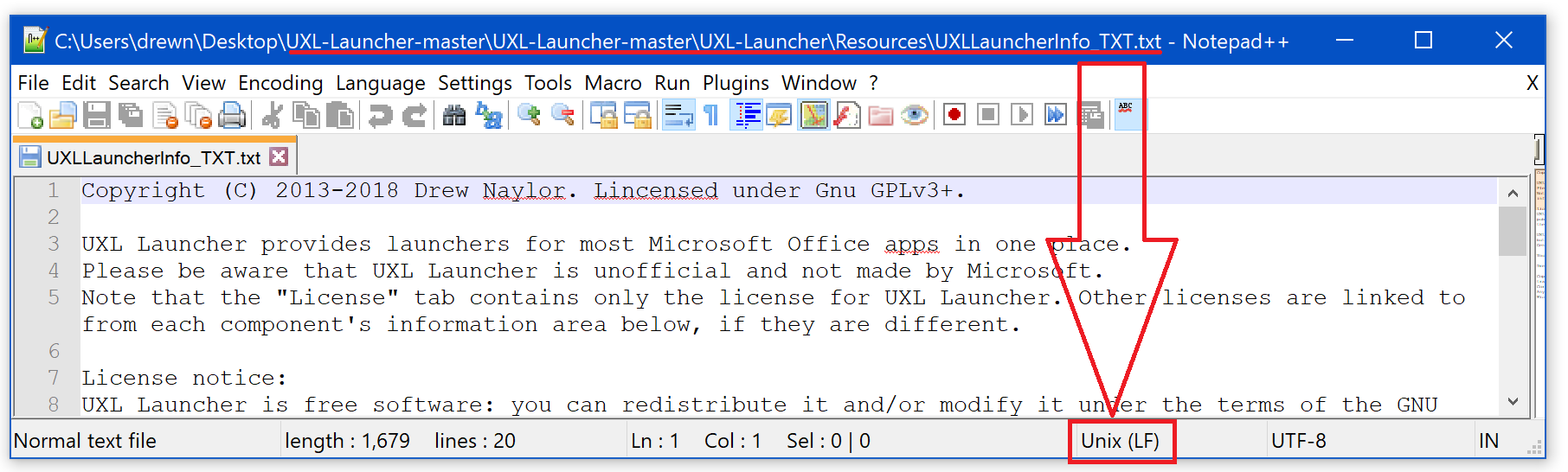Click the 'Ln : 1' status text
Screen dimensions: 1568x472
point(655,441)
